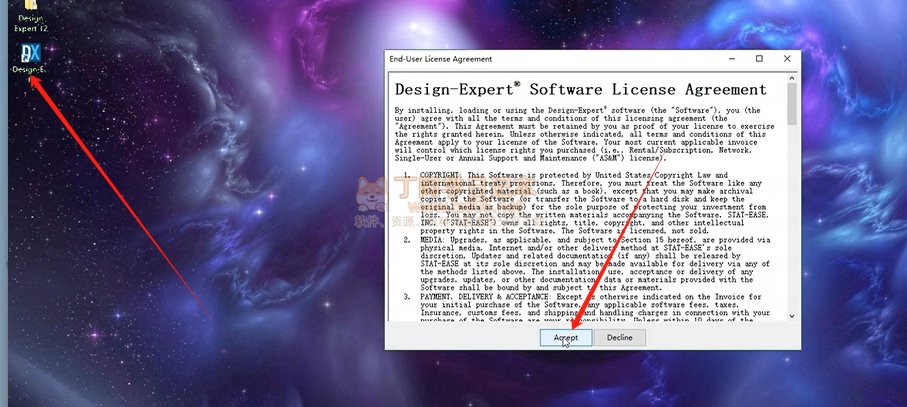Click the scroll-down arrow of license text
907x407 pixels.
pyautogui.click(x=792, y=316)
